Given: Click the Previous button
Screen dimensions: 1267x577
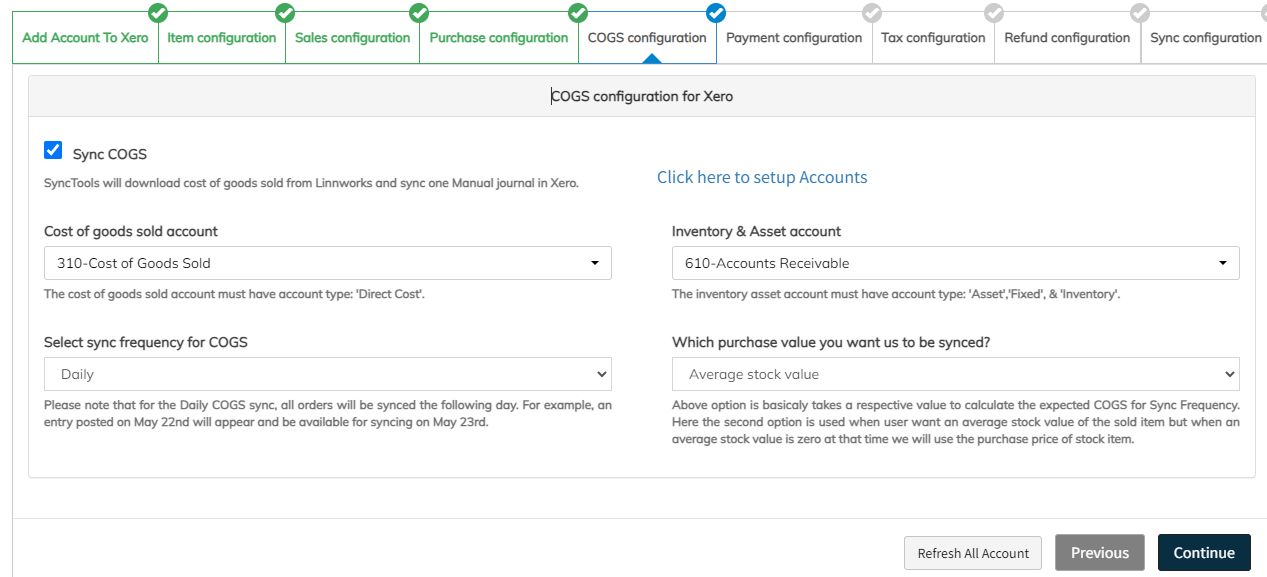Looking at the screenshot, I should (x=1099, y=553).
